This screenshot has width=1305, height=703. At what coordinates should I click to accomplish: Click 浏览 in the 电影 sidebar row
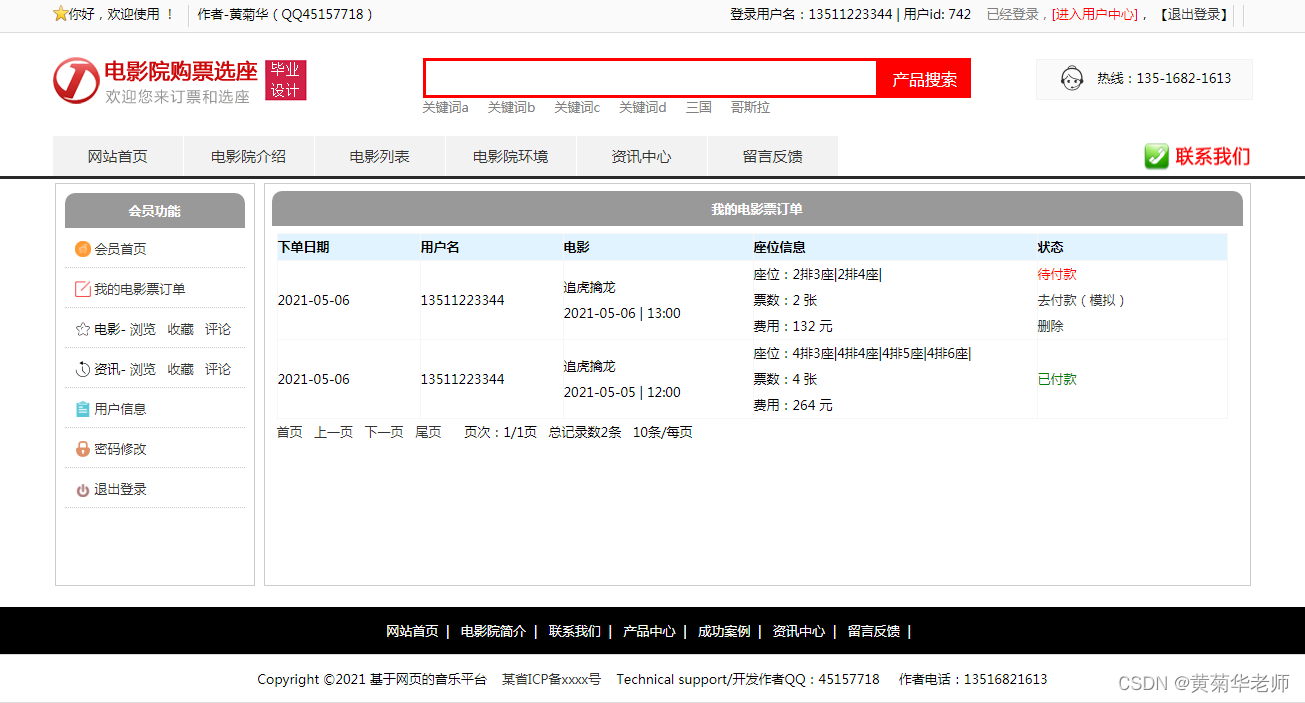tap(143, 329)
